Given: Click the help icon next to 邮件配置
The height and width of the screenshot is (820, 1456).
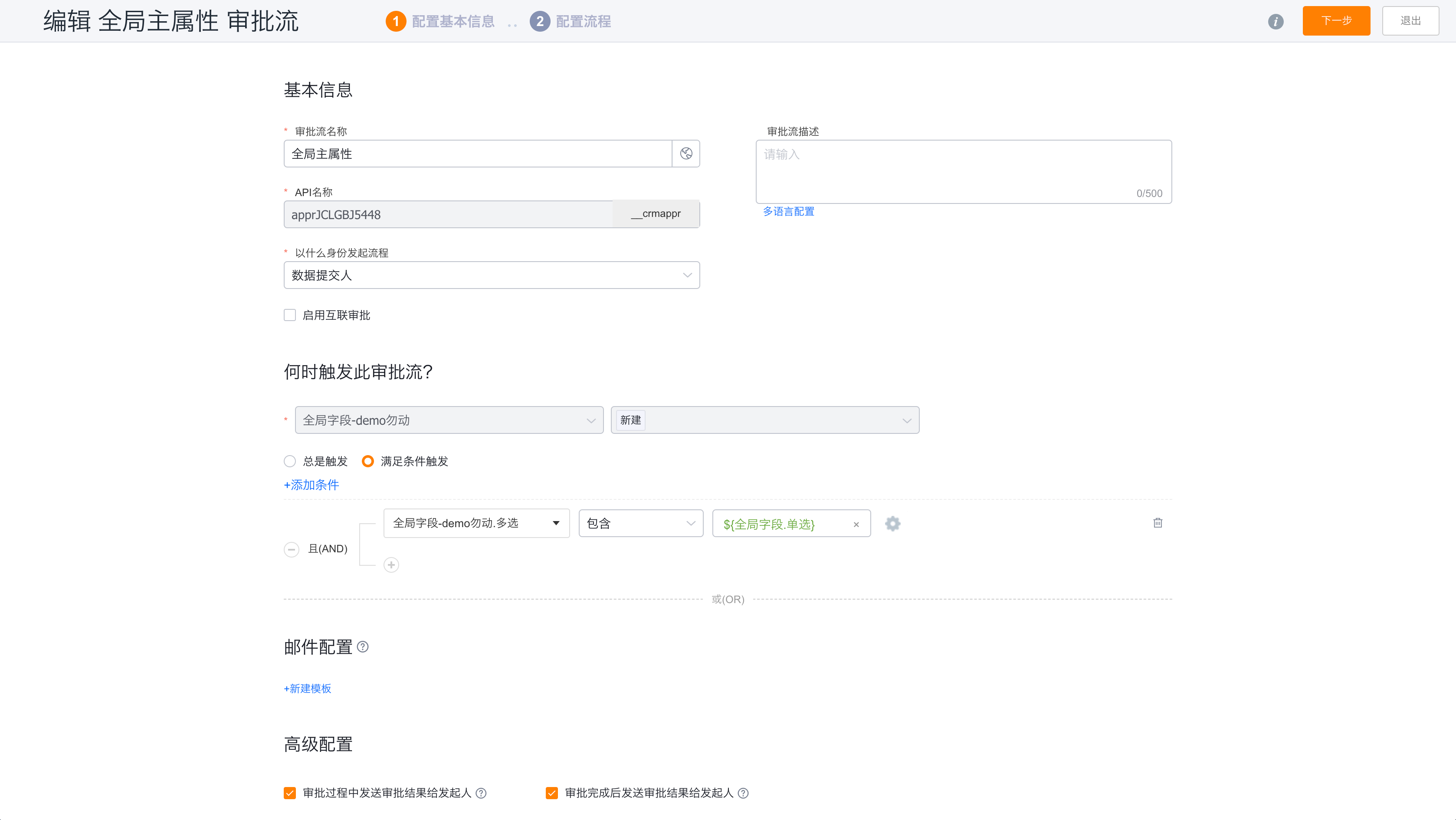Looking at the screenshot, I should [363, 647].
